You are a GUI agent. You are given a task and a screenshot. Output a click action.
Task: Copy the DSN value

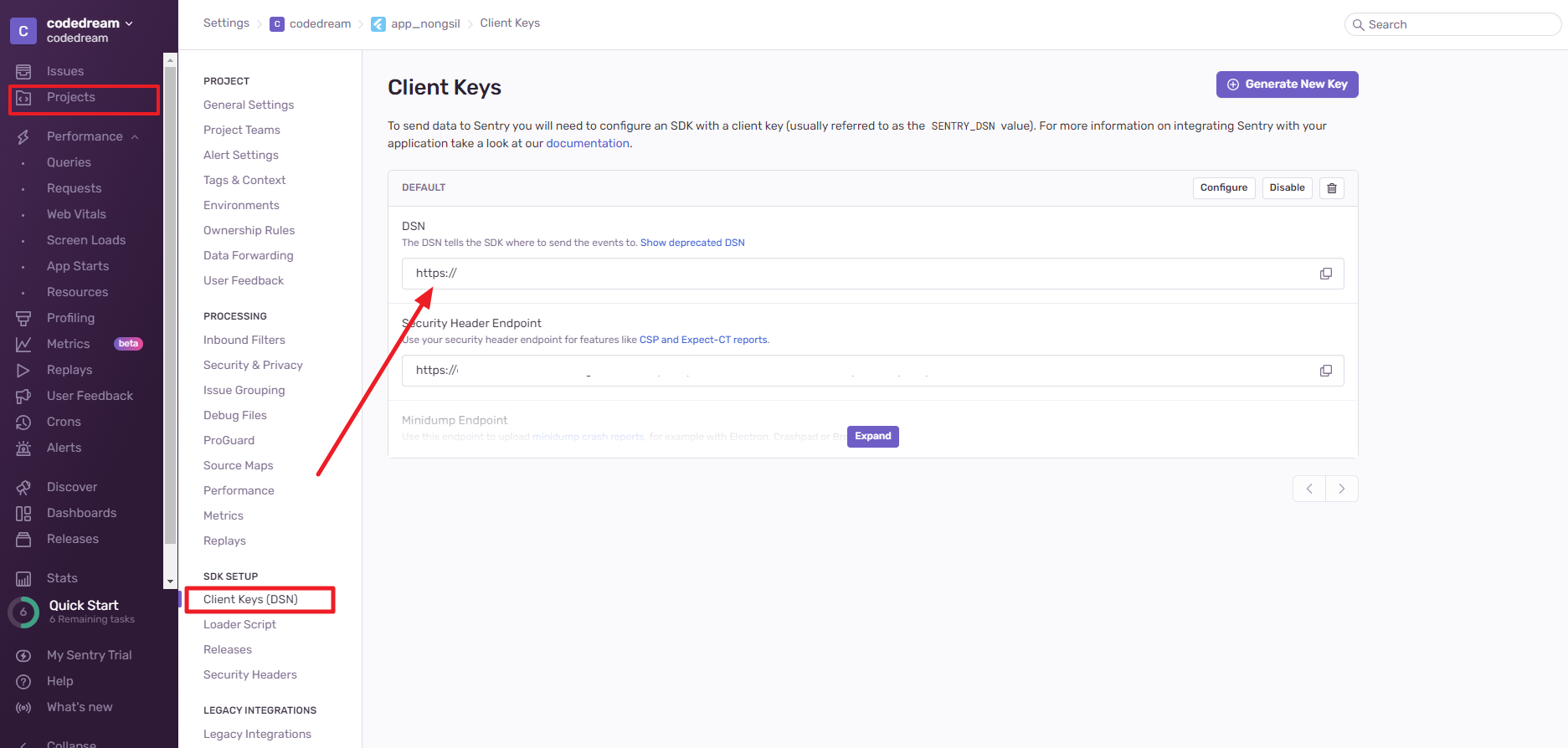point(1326,274)
